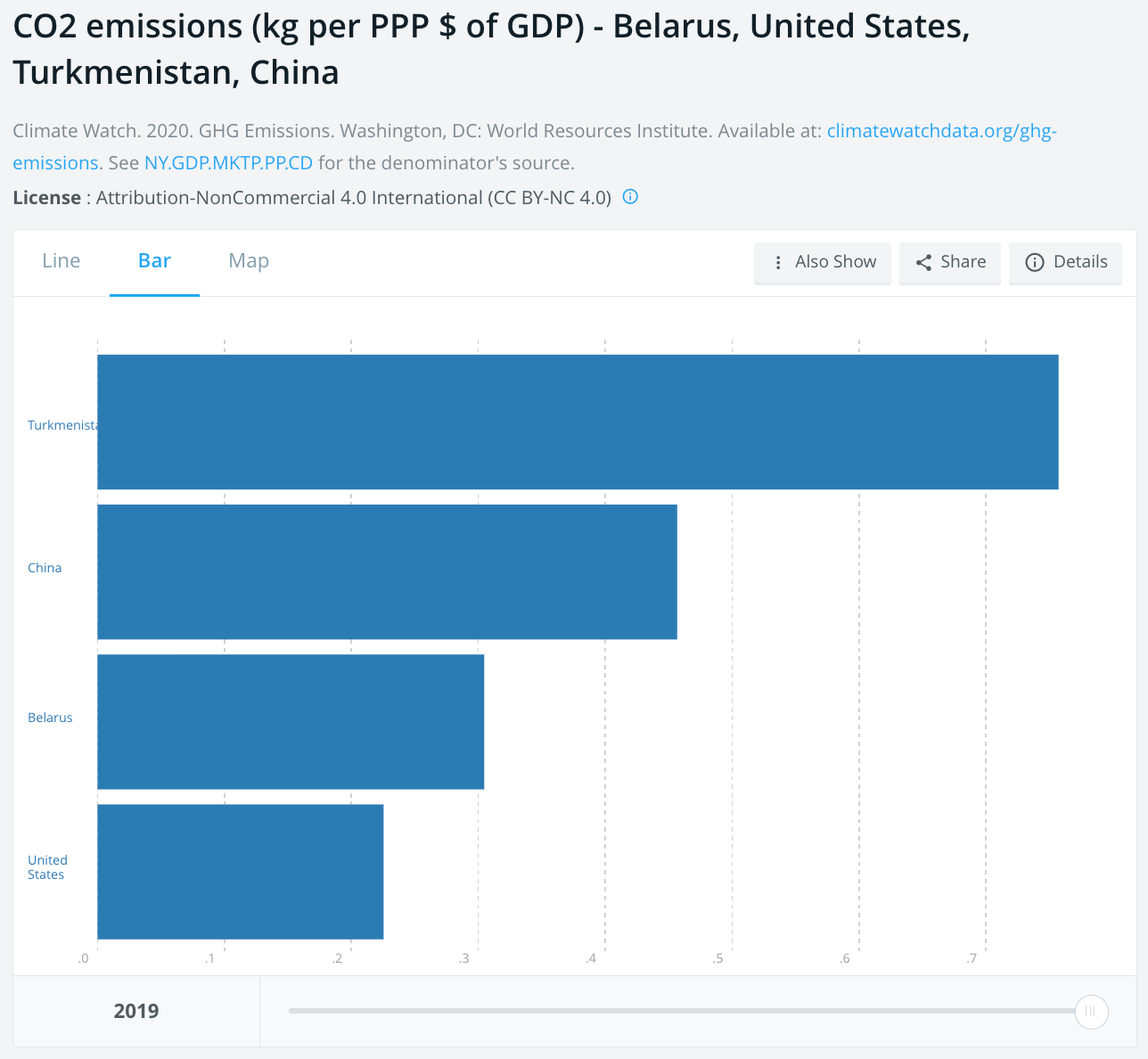The image size is (1148, 1059).
Task: Open the NY.GDP.MKTP.PP.CD indicator link
Action: [228, 163]
